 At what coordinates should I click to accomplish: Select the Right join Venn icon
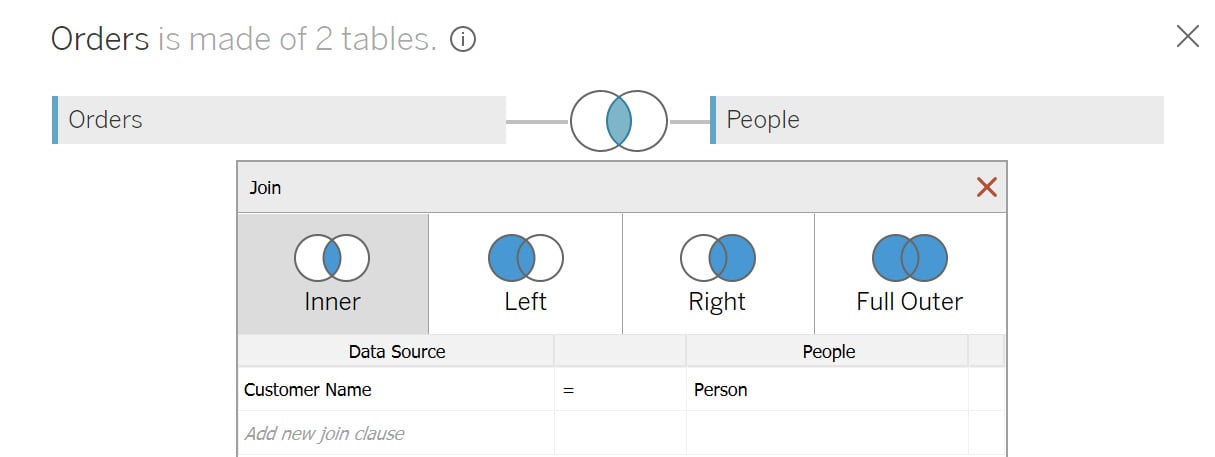718,259
